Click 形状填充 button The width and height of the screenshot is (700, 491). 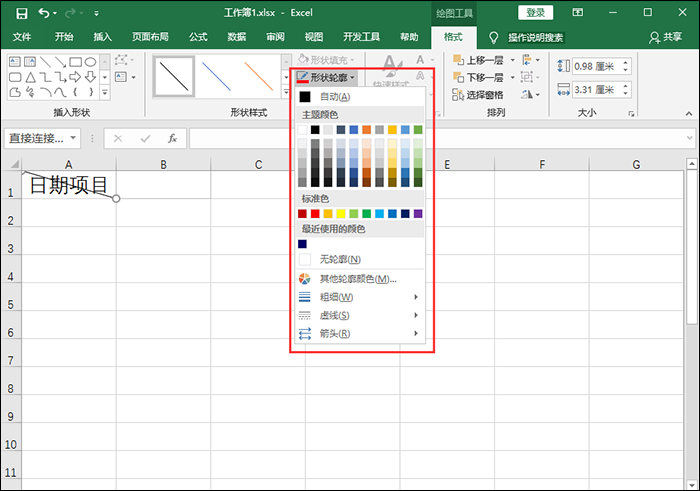coord(326,60)
